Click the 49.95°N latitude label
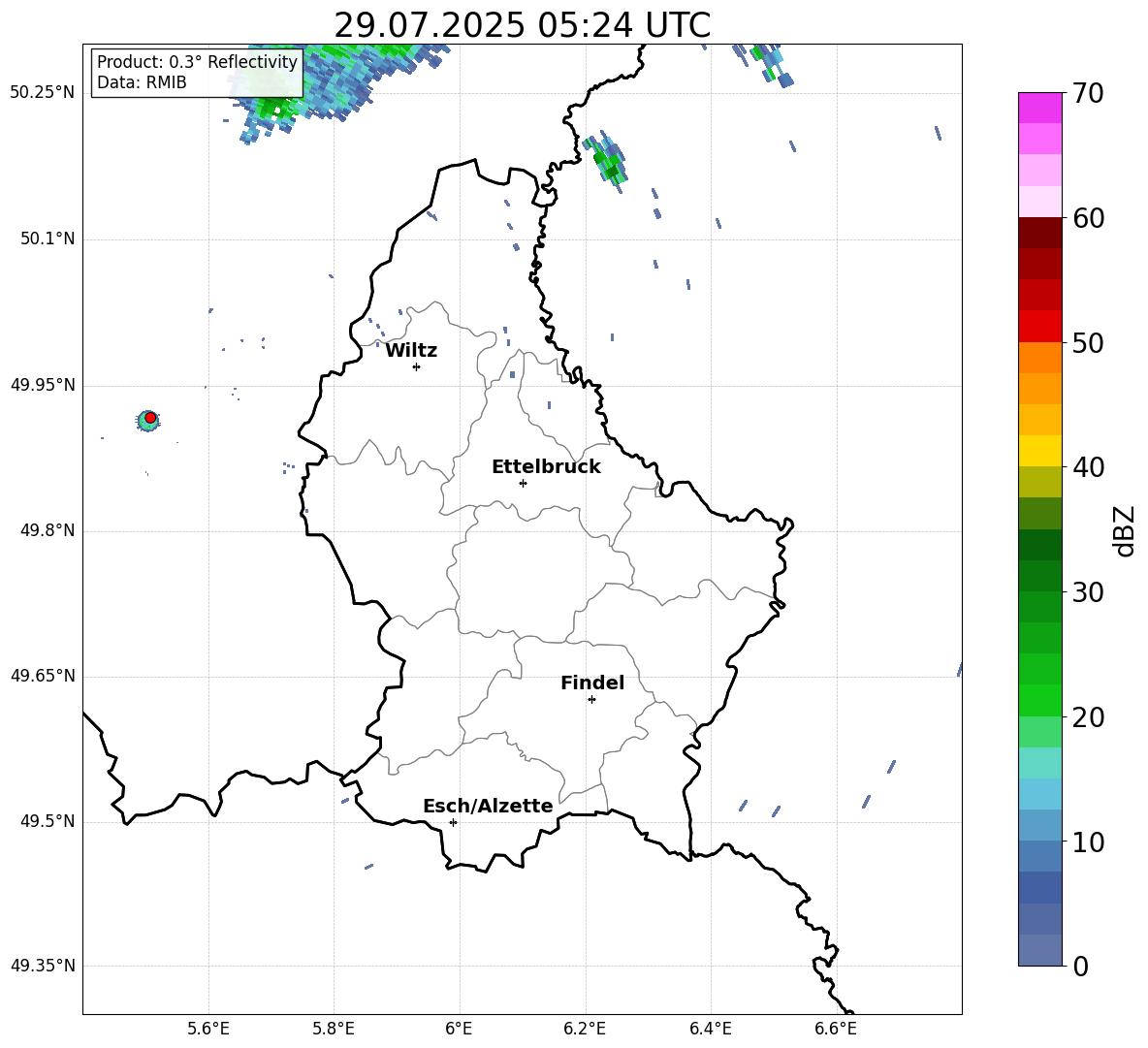Image resolution: width=1148 pixels, height=1048 pixels. (43, 385)
